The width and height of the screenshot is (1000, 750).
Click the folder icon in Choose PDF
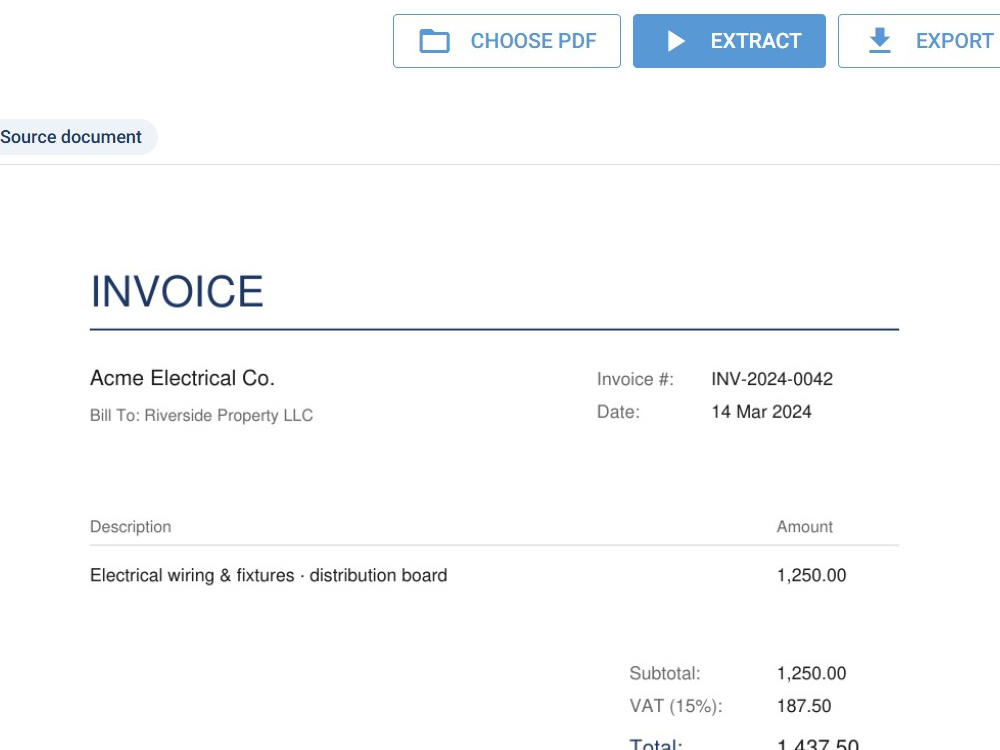(x=434, y=41)
